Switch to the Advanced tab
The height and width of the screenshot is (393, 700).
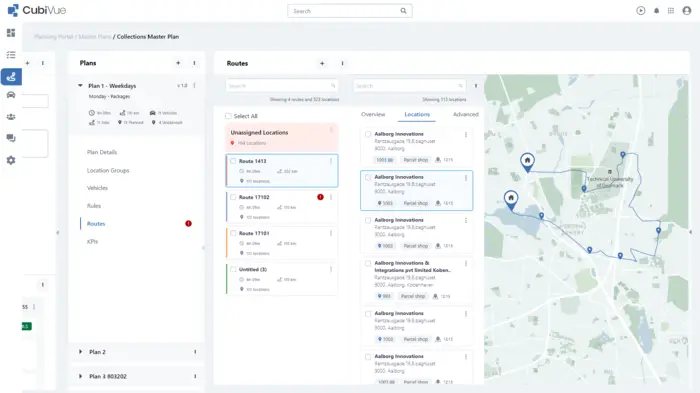[x=466, y=114]
